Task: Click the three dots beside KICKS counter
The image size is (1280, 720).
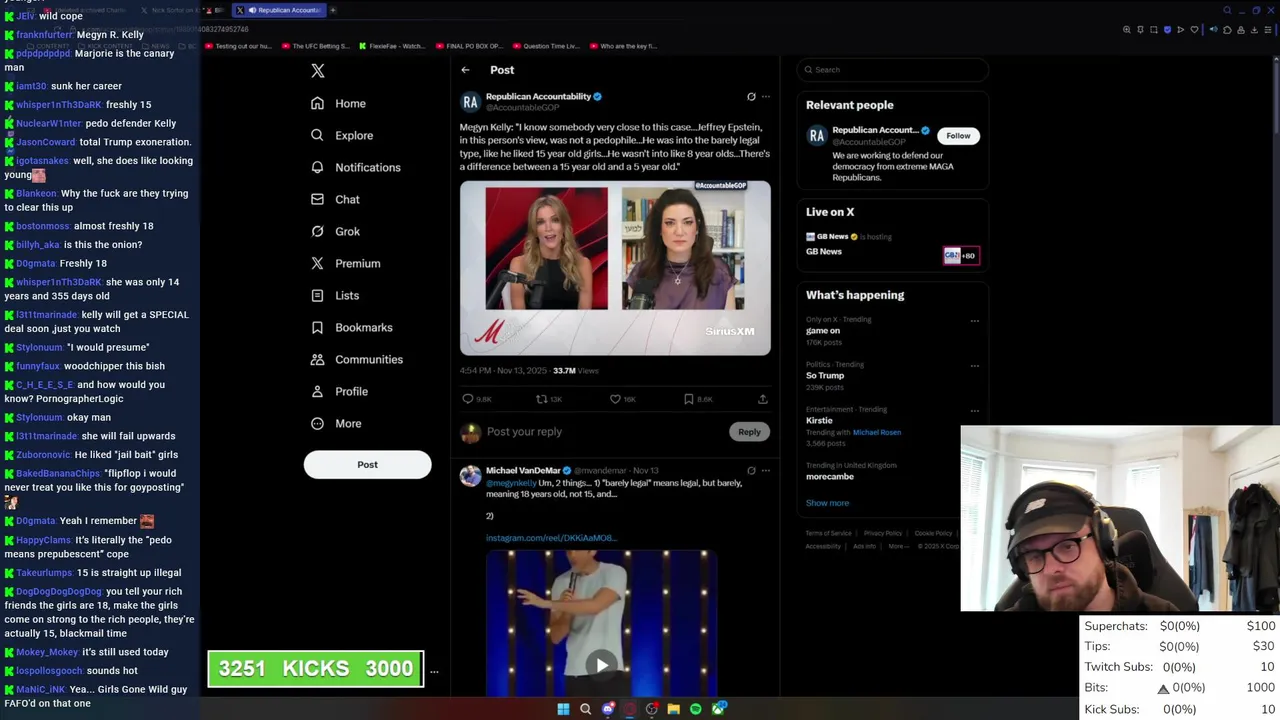Action: [x=434, y=671]
